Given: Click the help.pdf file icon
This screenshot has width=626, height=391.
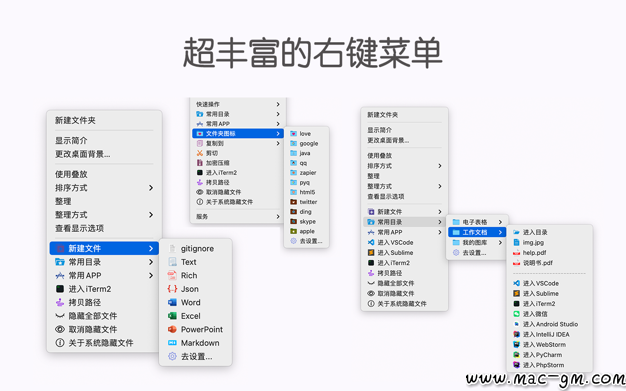Looking at the screenshot, I should [516, 253].
